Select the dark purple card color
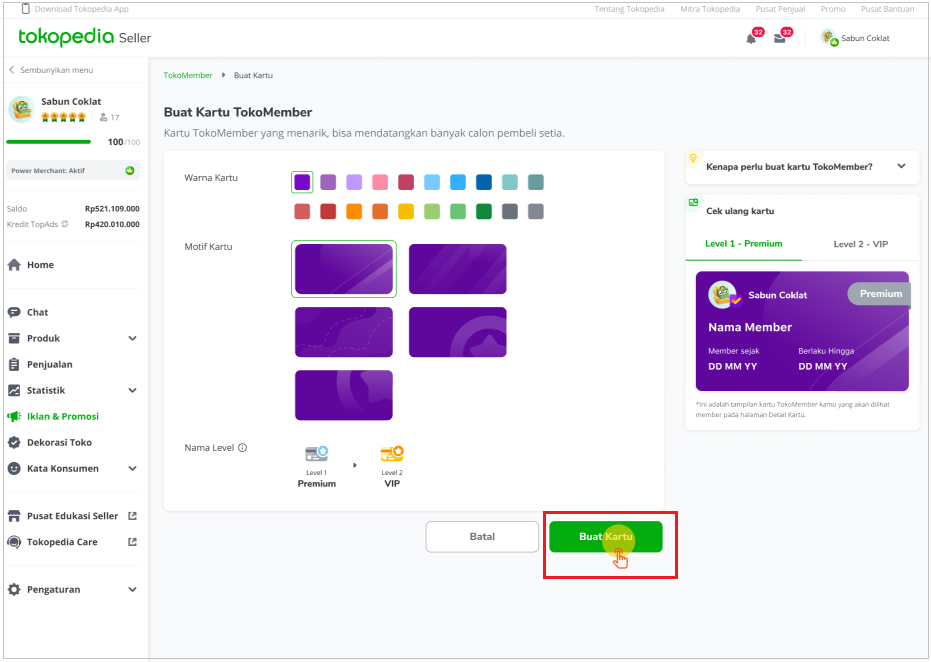This screenshot has width=931, height=662. click(302, 182)
